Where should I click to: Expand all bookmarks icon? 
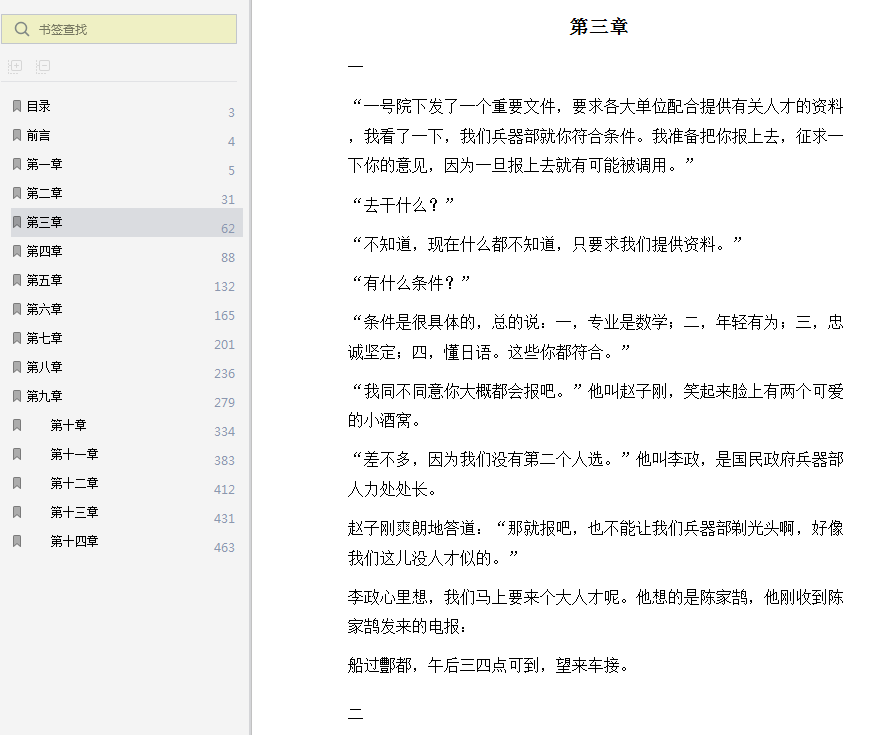tap(15, 66)
